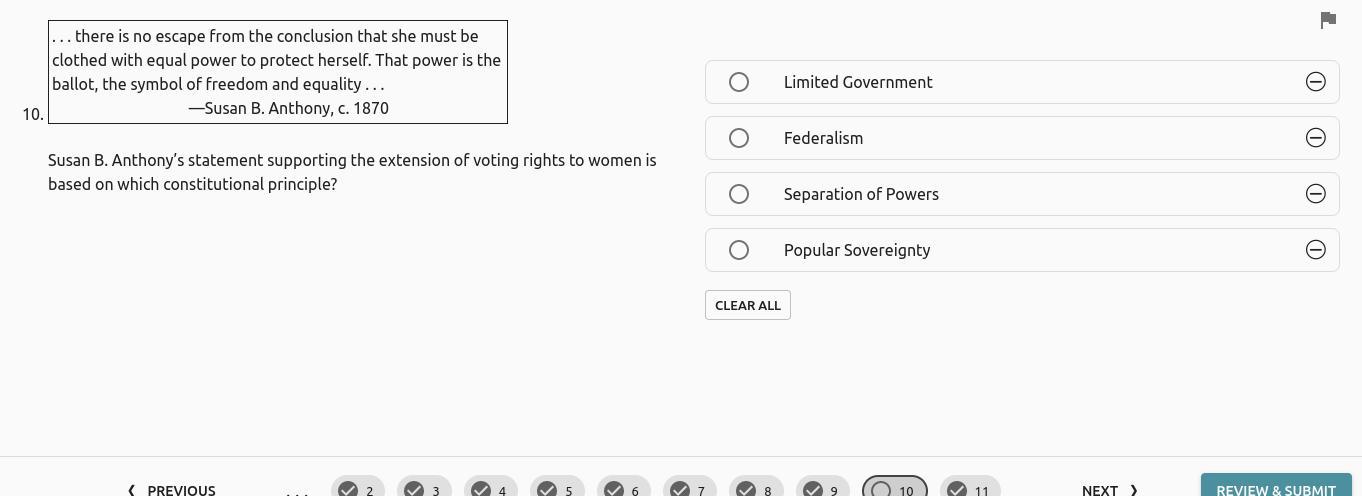Eliminate the Limited Government answer choice

coord(1315,82)
